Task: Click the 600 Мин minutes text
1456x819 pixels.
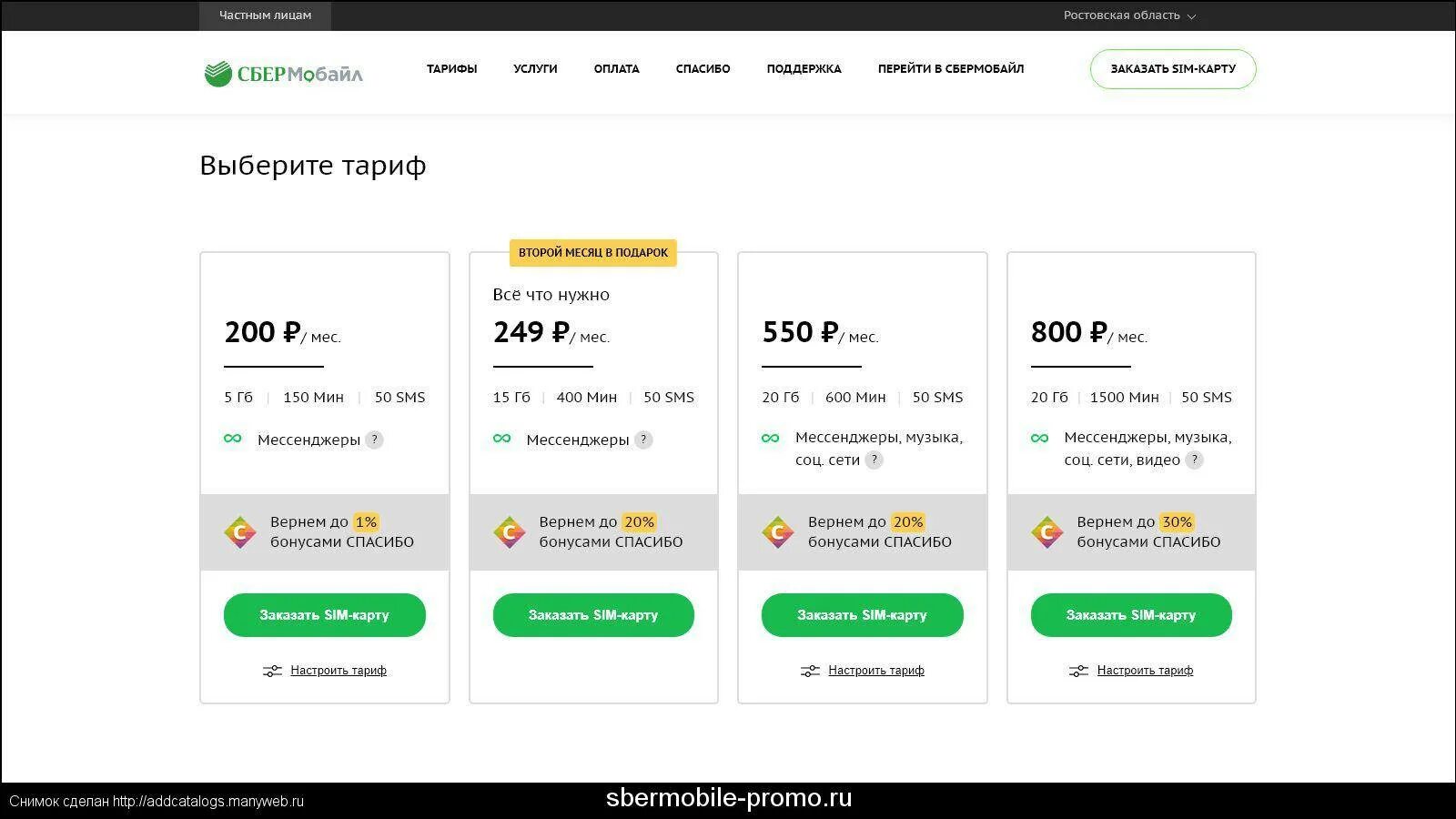Action: click(855, 398)
